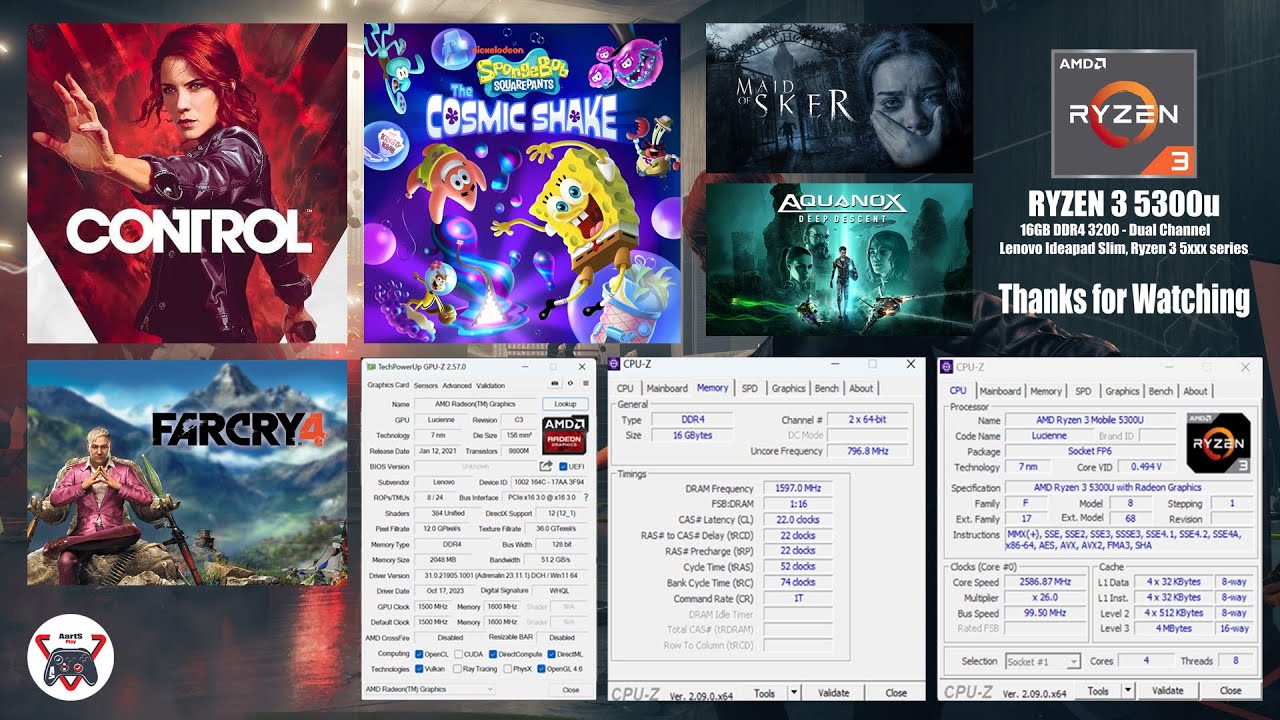1280x720 pixels.
Task: Toggle the Vulkan checkbox
Action: (419, 669)
